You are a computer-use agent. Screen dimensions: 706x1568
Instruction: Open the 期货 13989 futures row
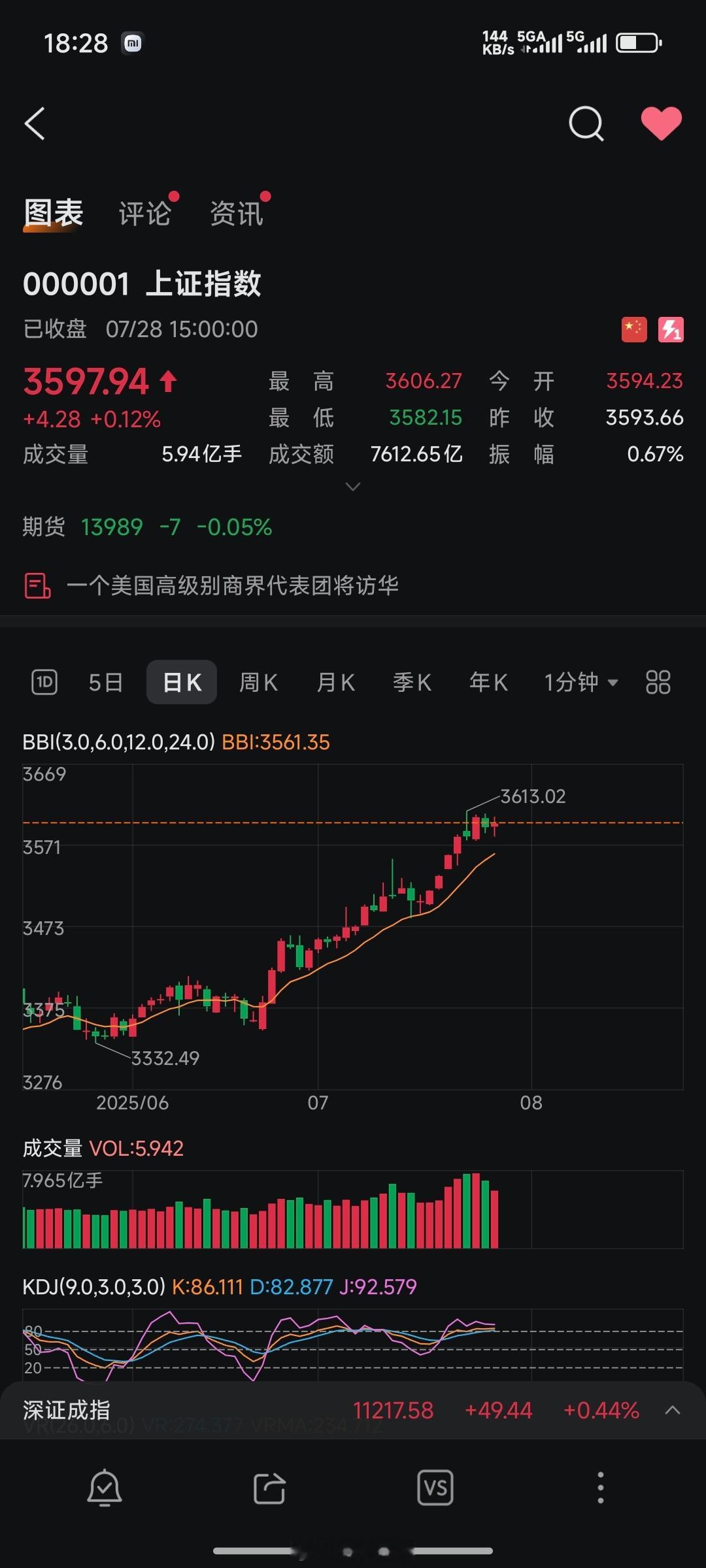(148, 527)
